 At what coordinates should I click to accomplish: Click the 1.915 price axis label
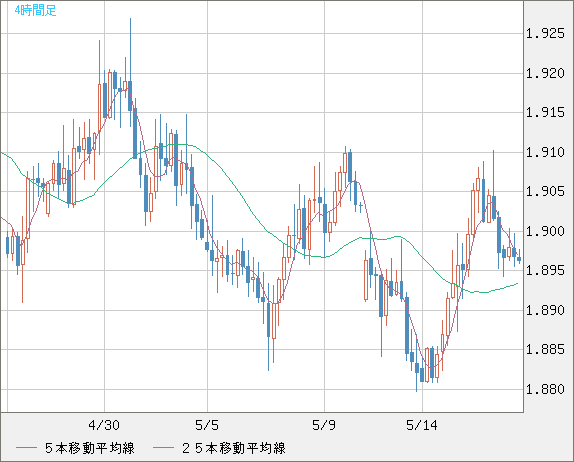(545, 112)
